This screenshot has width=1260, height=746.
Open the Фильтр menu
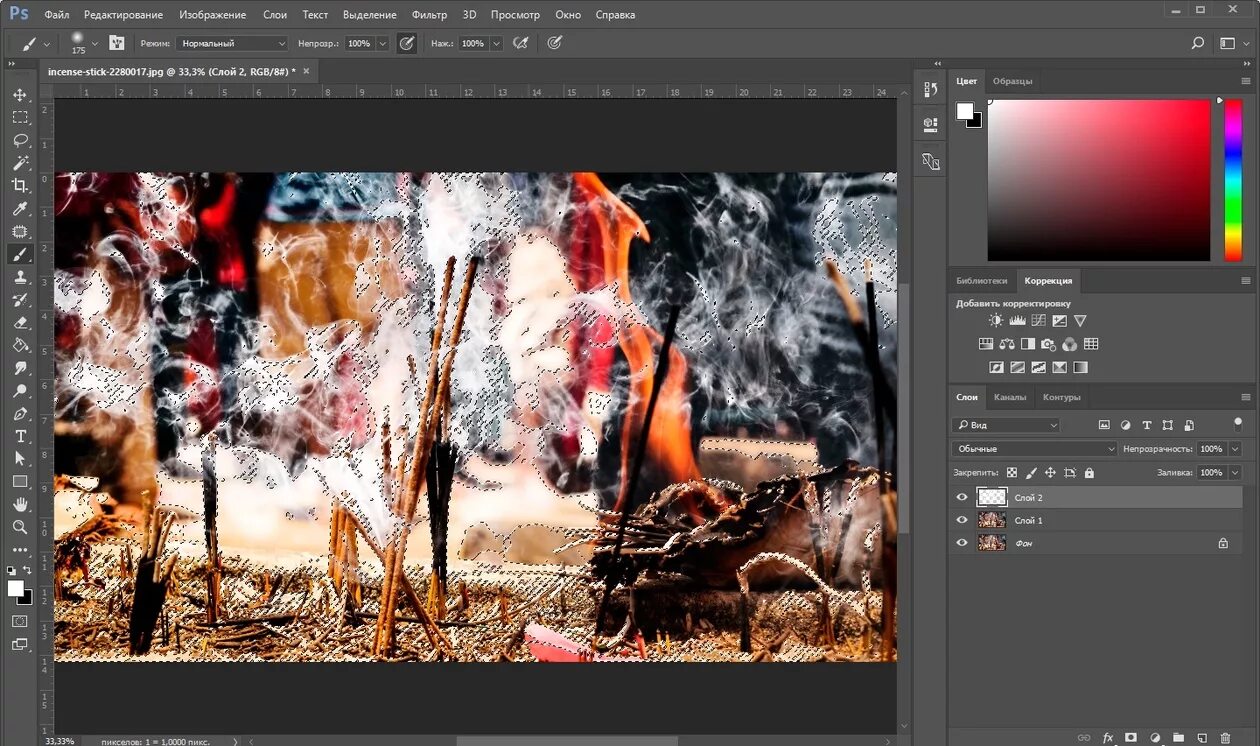[x=429, y=15]
